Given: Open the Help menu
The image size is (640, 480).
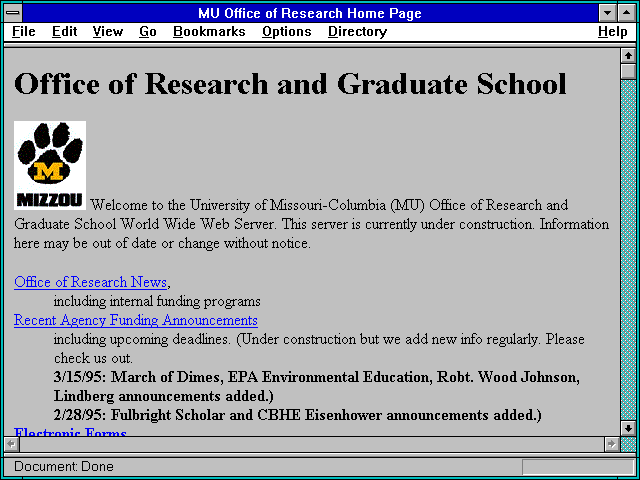Looking at the screenshot, I should [x=613, y=32].
